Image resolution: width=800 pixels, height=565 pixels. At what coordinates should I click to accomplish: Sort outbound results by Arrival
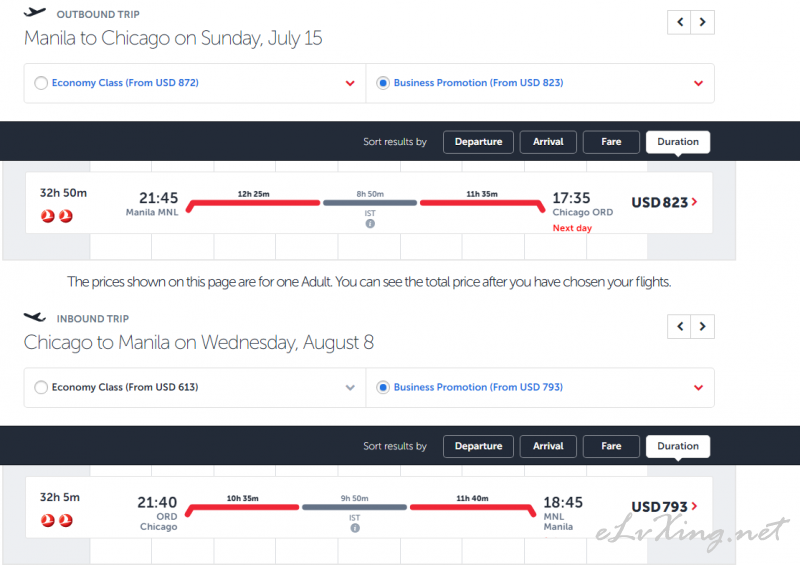click(548, 142)
